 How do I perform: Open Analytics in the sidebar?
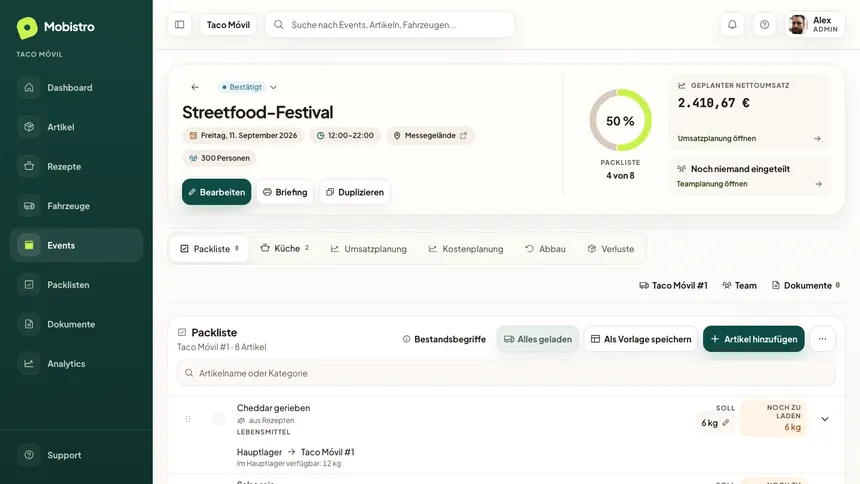point(76,364)
